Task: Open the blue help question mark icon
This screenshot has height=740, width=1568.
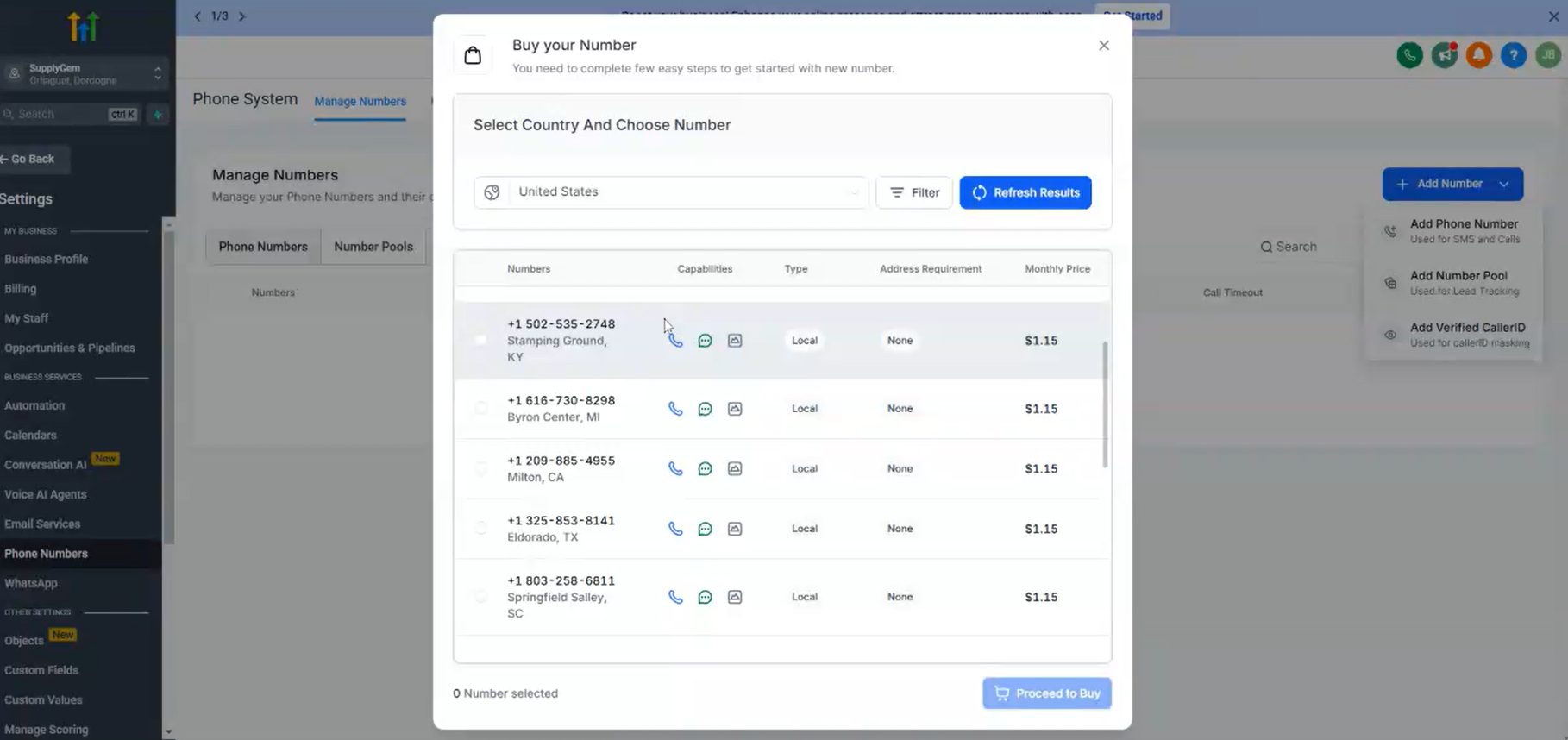Action: [1513, 55]
